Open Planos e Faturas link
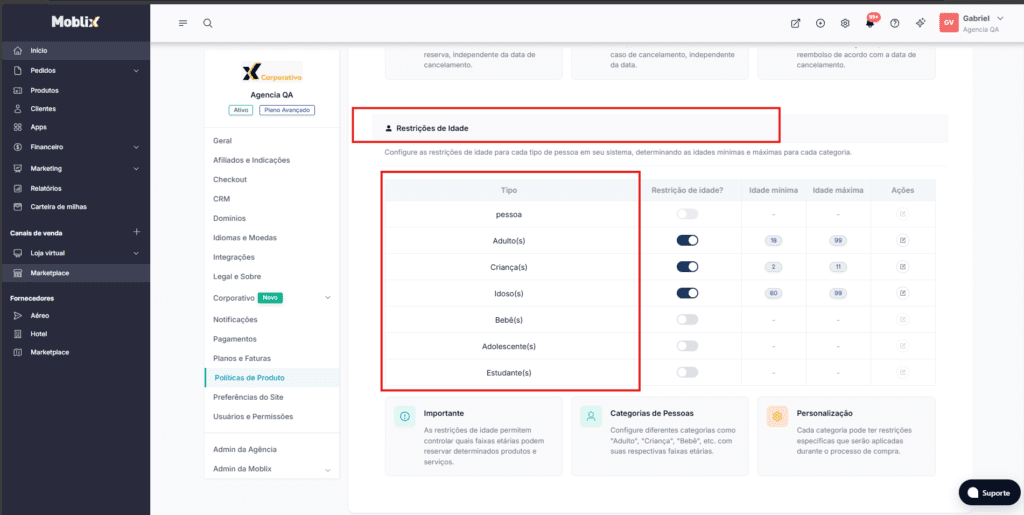 coord(242,358)
